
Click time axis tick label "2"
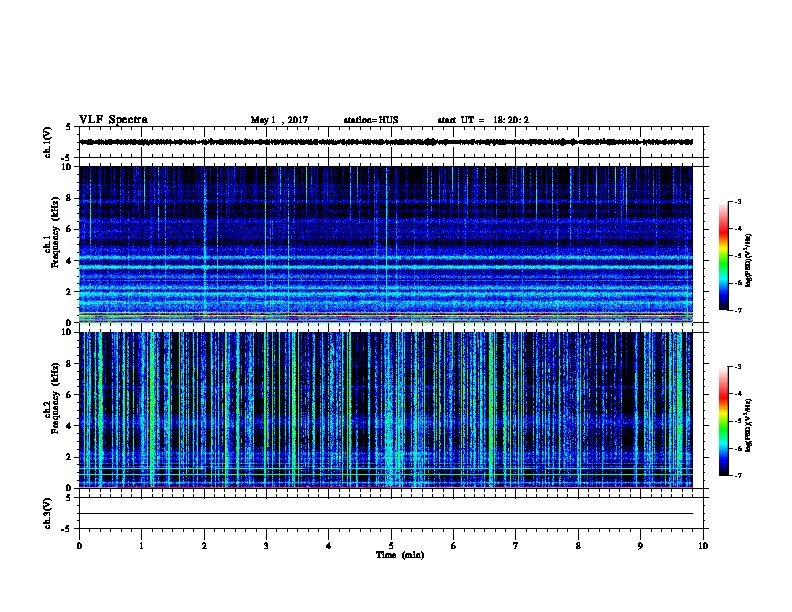point(204,546)
